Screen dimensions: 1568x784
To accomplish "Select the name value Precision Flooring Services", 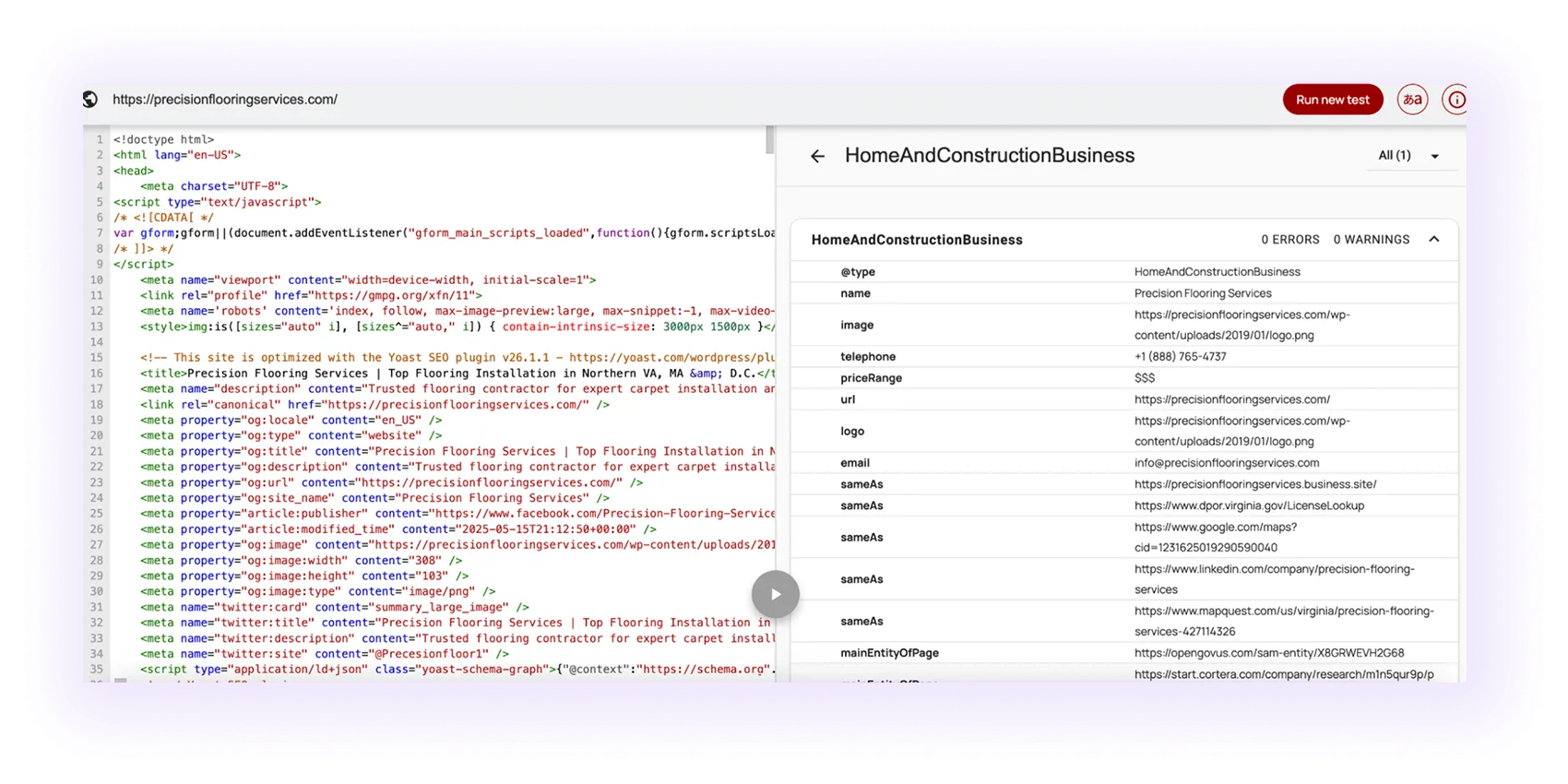I will 1203,293.
